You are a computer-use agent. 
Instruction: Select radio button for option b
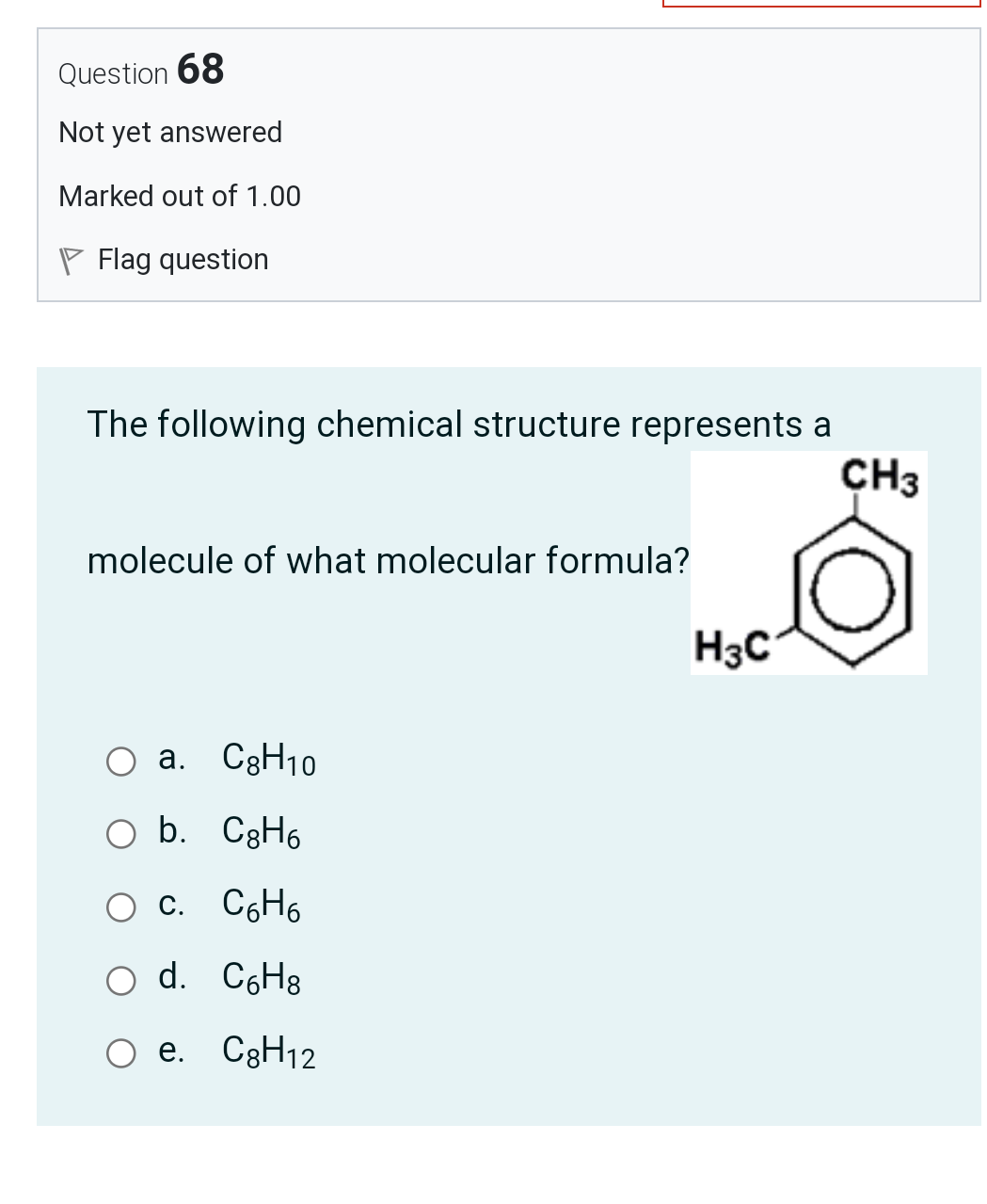tap(120, 834)
